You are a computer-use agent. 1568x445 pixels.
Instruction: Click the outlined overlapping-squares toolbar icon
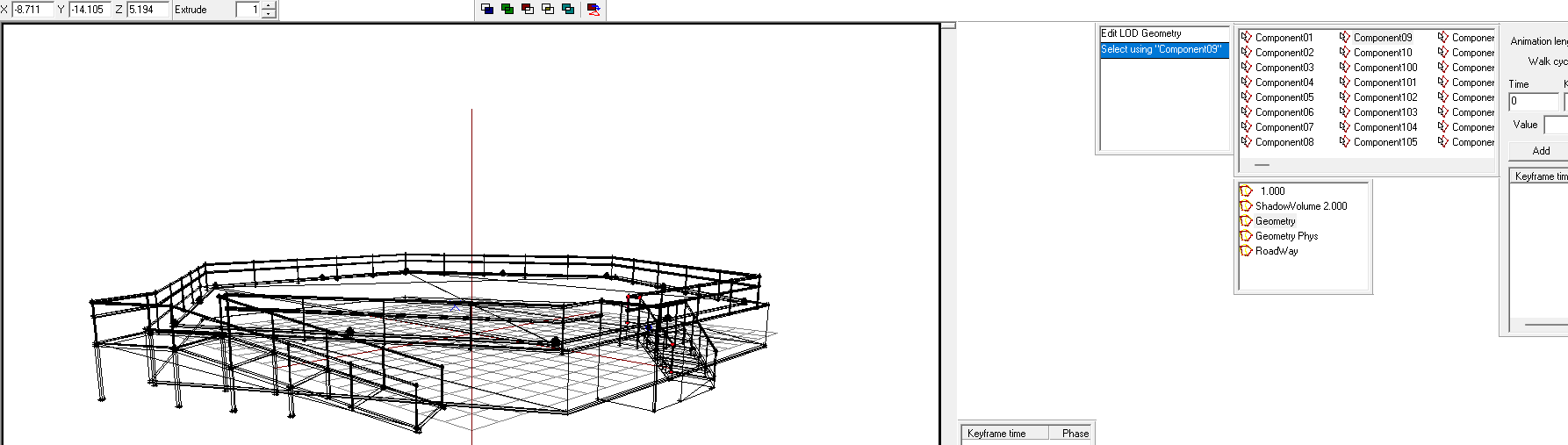548,9
